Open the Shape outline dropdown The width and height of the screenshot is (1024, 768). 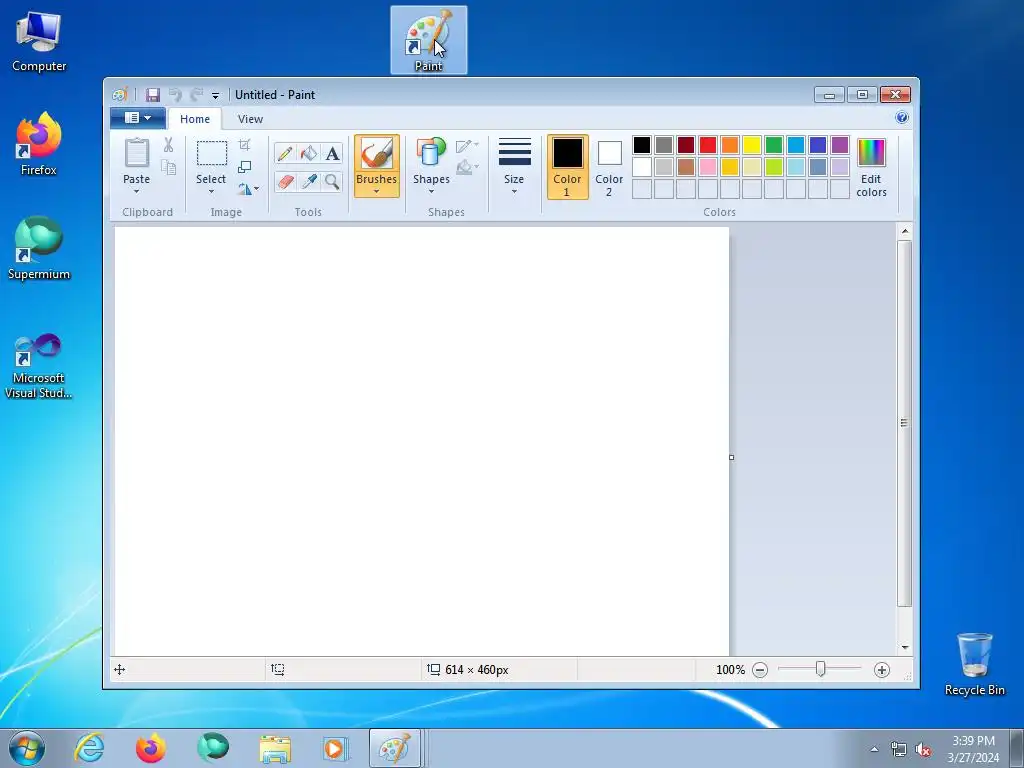tap(467, 146)
